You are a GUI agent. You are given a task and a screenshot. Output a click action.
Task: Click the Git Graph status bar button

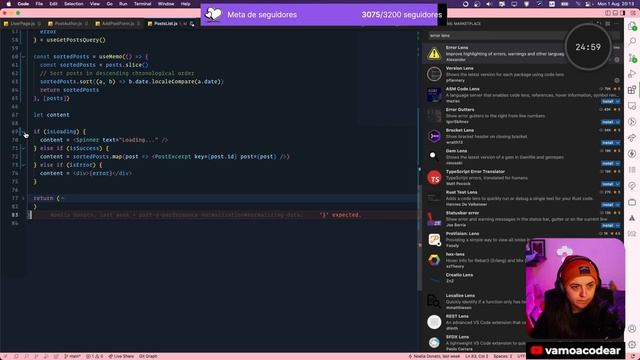[148, 356]
